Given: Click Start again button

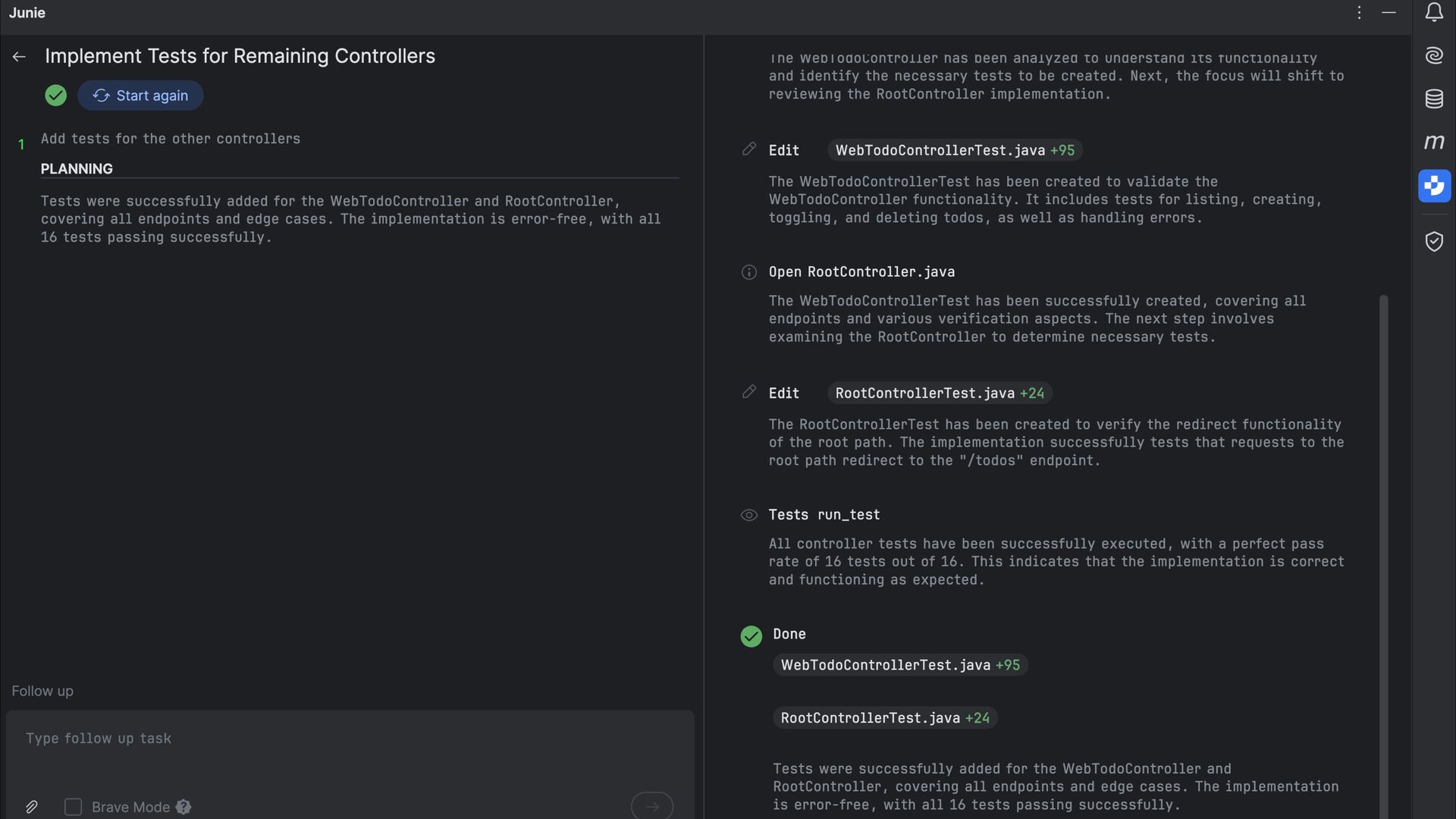Looking at the screenshot, I should (x=140, y=96).
